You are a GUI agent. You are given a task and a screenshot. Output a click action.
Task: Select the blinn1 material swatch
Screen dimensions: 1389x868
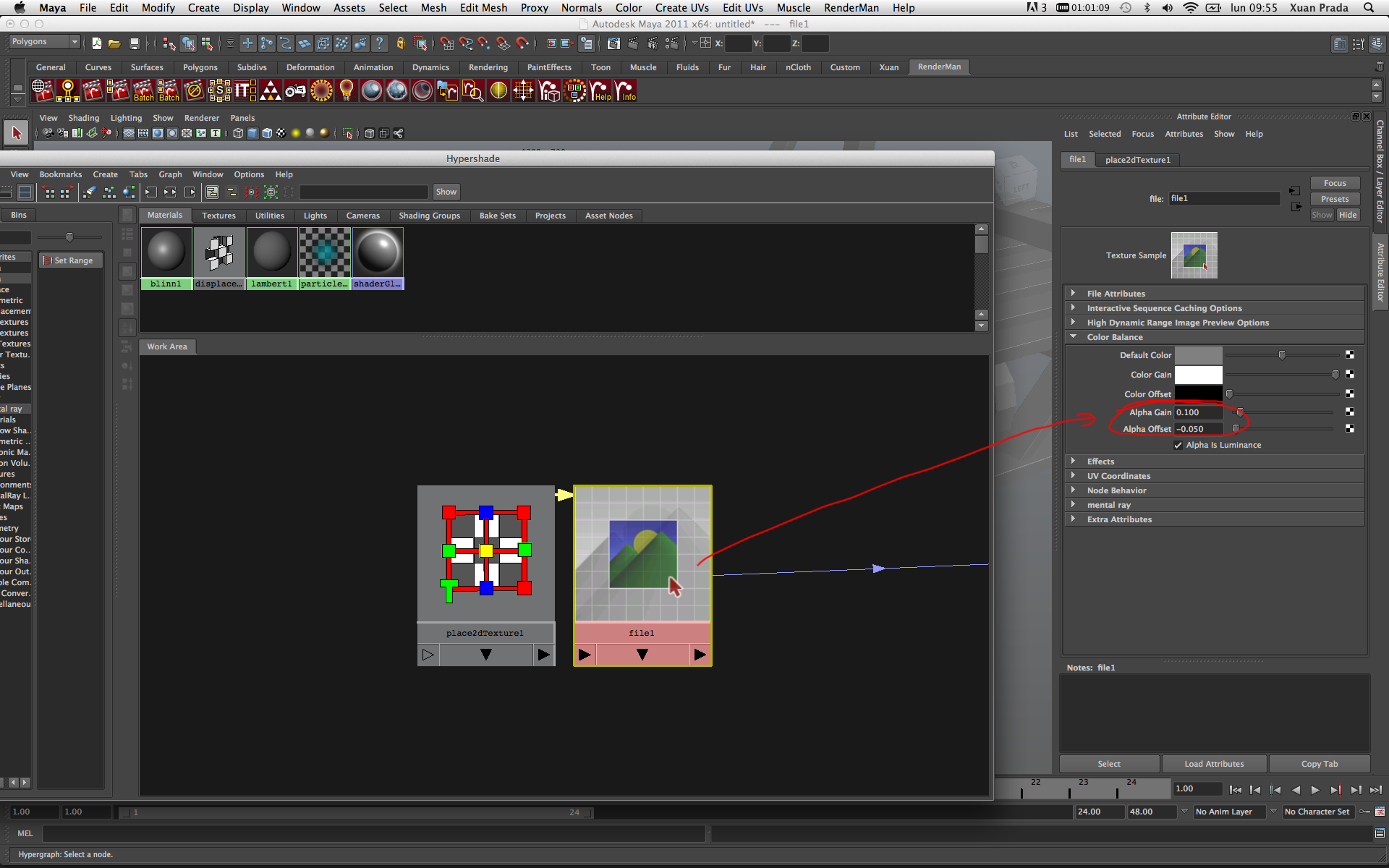coord(166,258)
